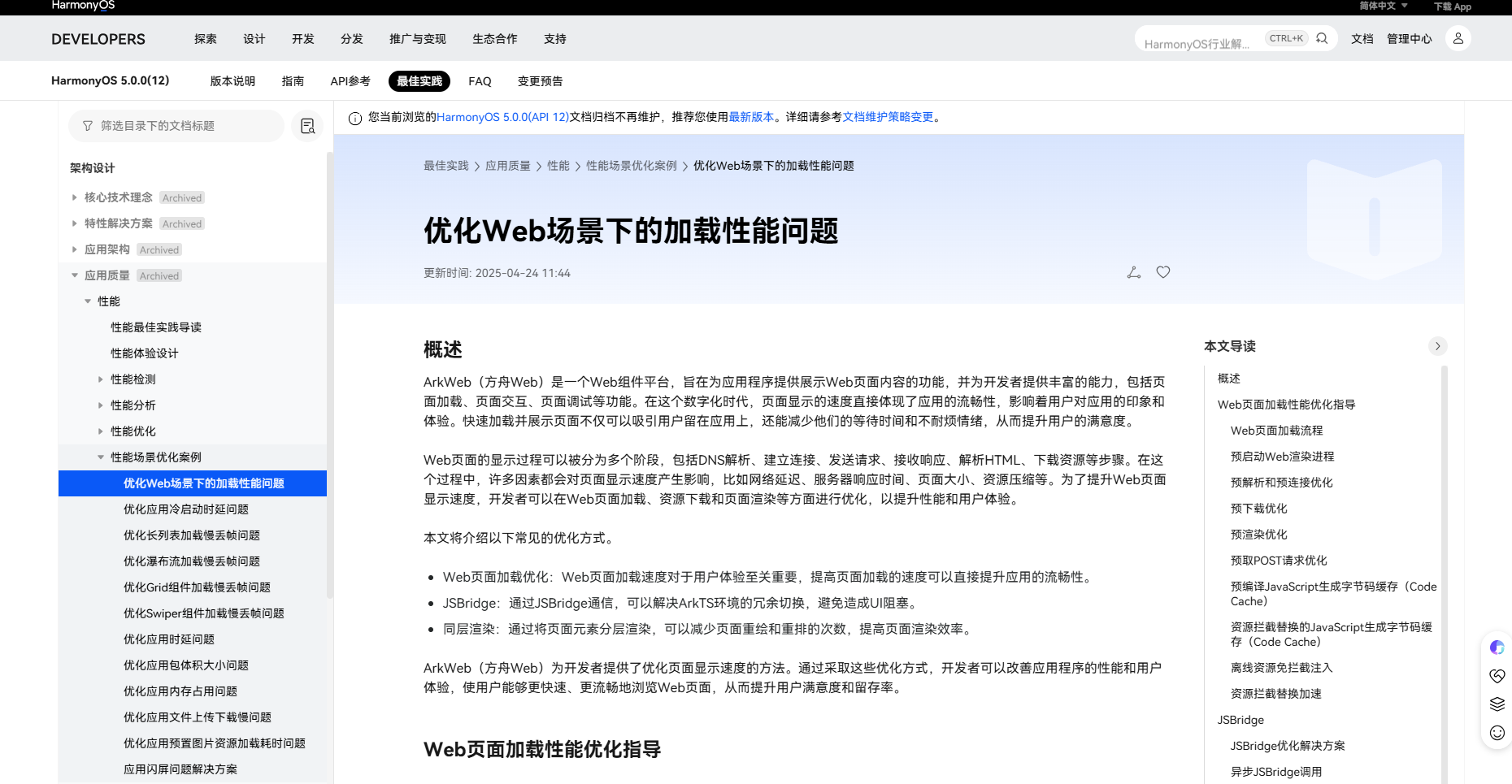Image resolution: width=1512 pixels, height=784 pixels.
Task: Click the floating layers stack icon
Action: pos(1497,704)
